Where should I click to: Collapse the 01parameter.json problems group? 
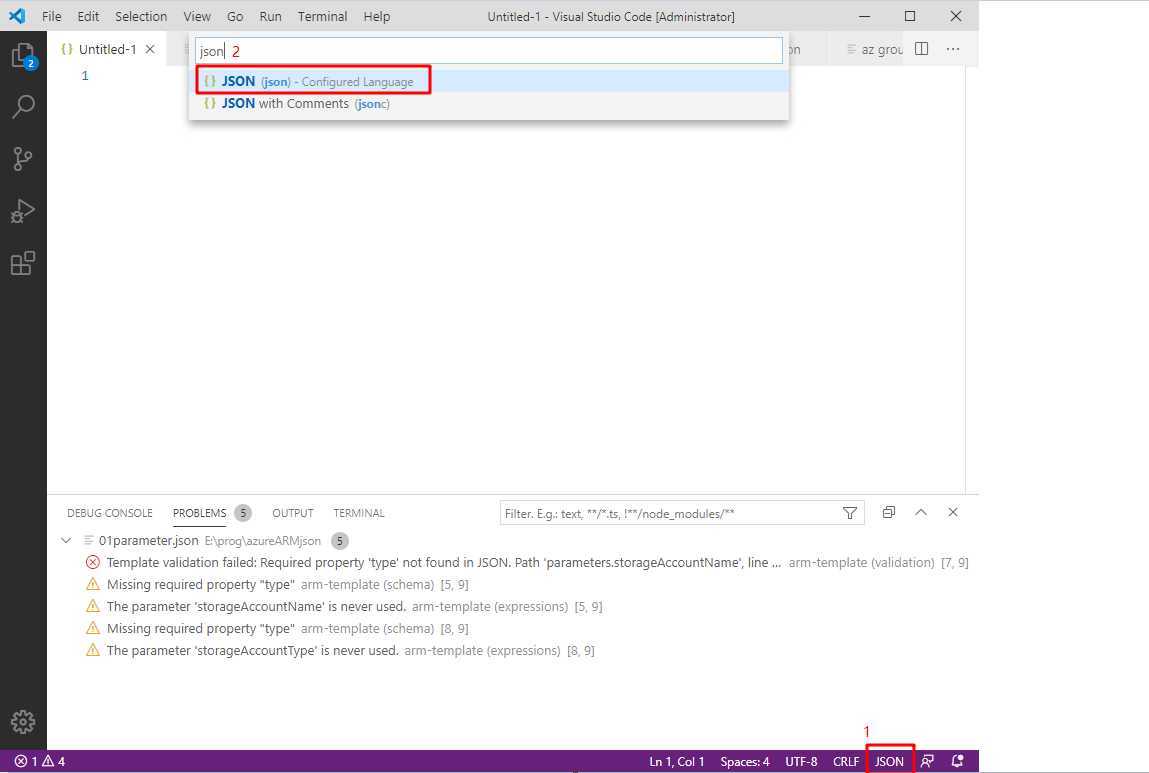(x=66, y=541)
